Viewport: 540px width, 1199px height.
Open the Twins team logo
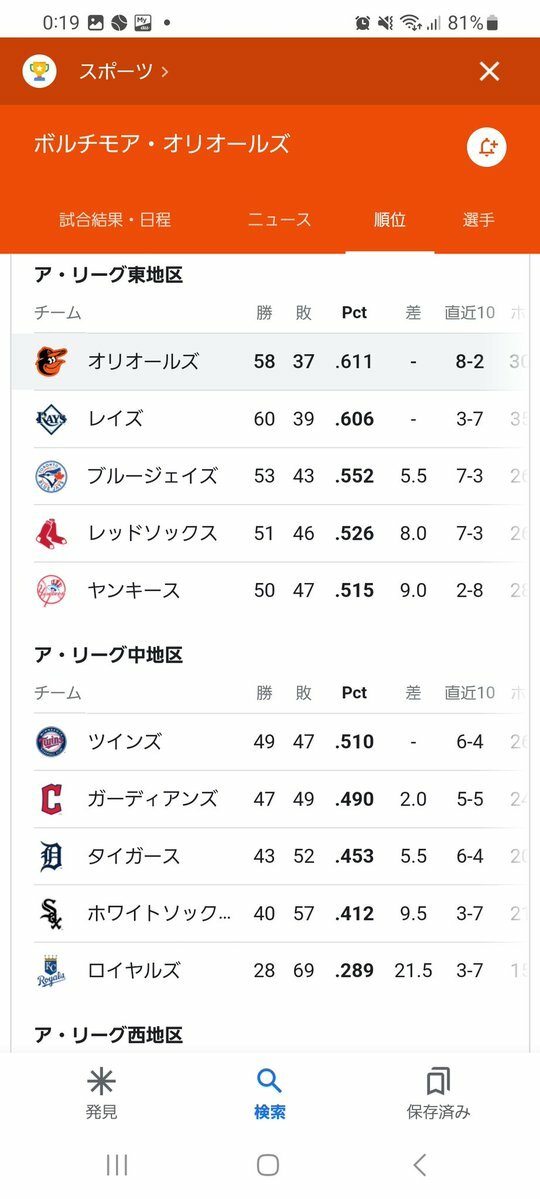click(51, 742)
